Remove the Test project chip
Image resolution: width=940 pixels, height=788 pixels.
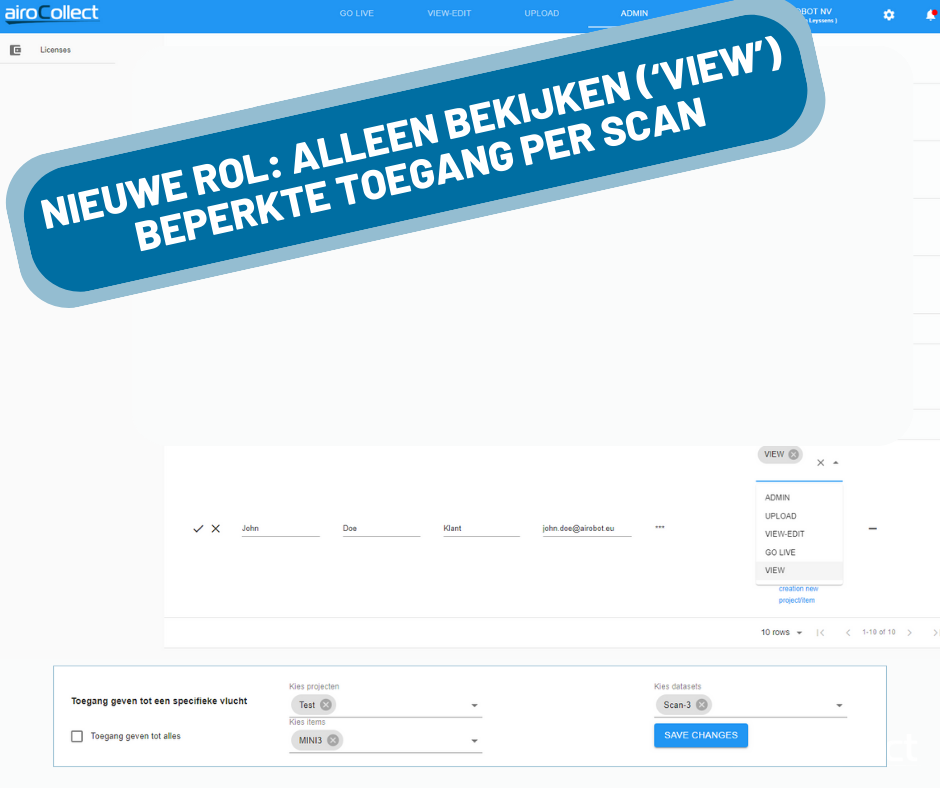[x=326, y=705]
